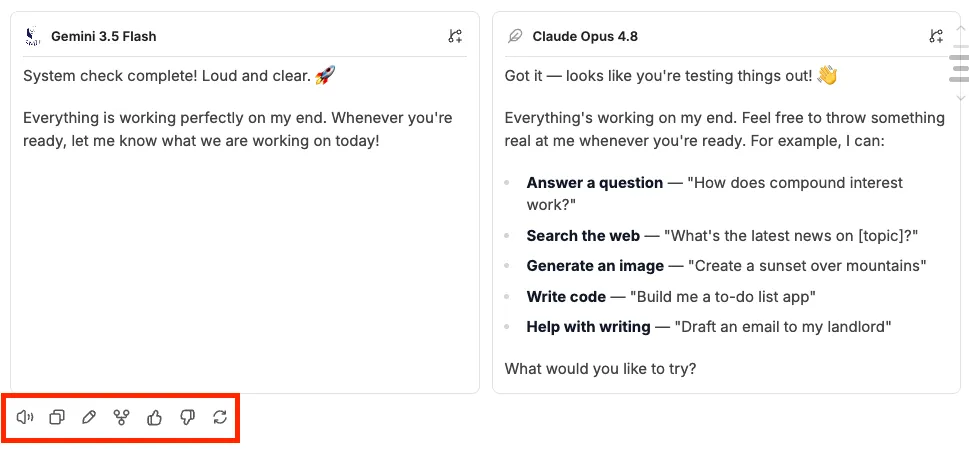The width and height of the screenshot is (969, 449).
Task: Click the Claude feather logo
Action: [514, 36]
